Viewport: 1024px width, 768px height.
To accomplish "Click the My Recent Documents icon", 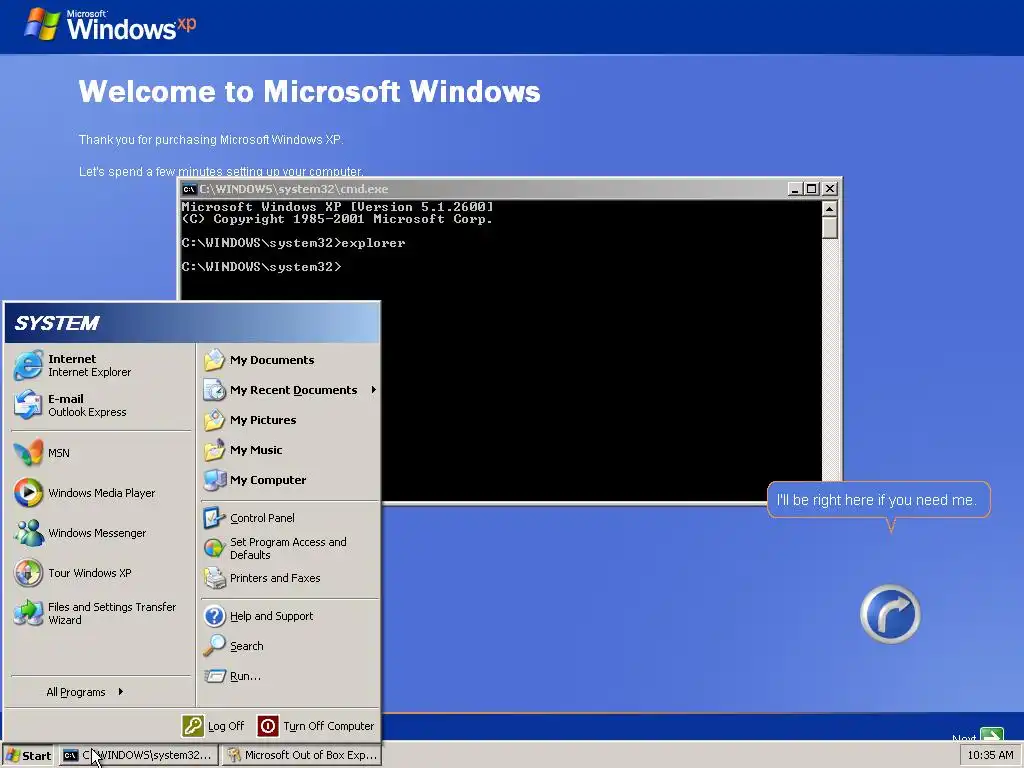I will 214,390.
